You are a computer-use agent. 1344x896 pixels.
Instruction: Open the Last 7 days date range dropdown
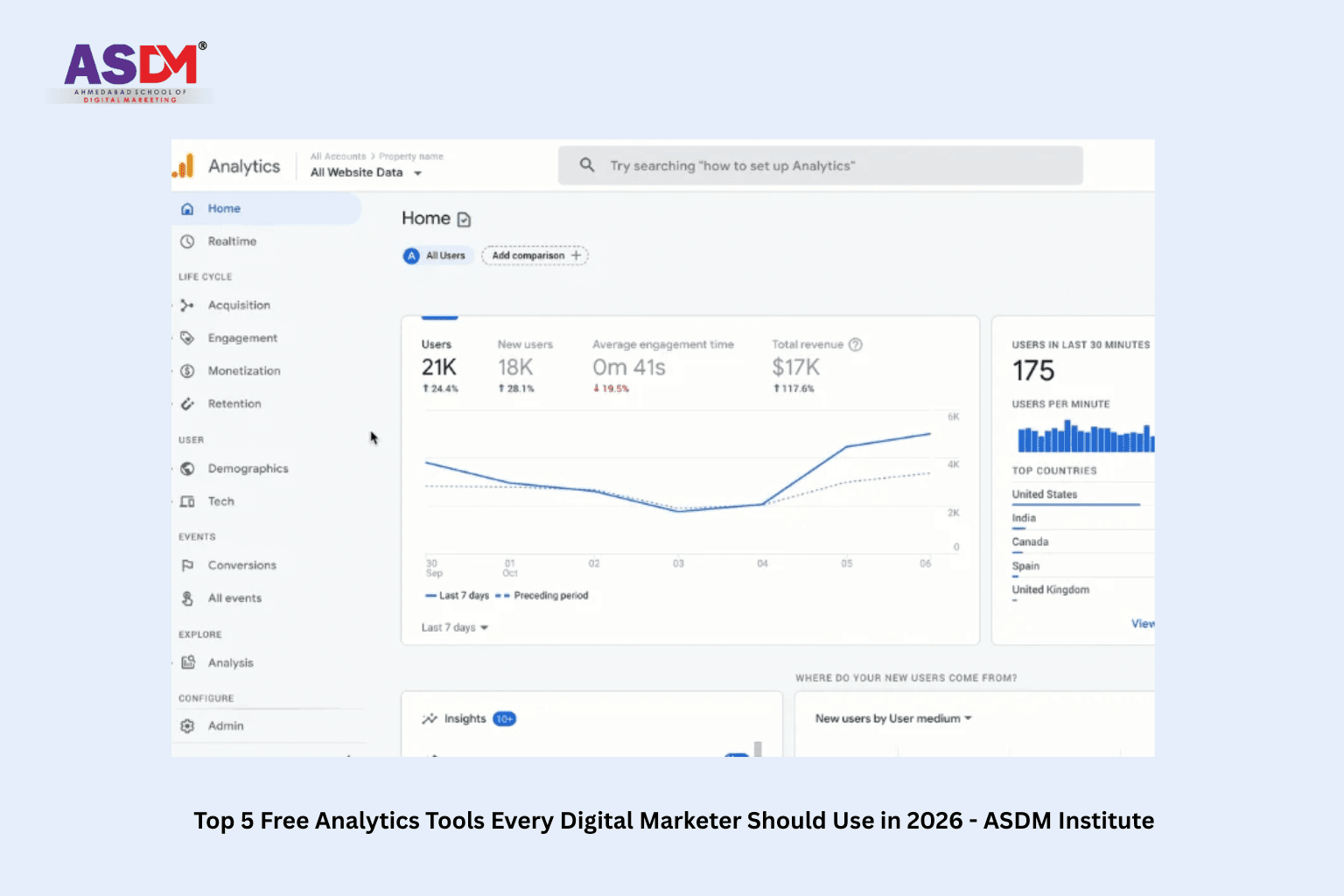pyautogui.click(x=454, y=627)
